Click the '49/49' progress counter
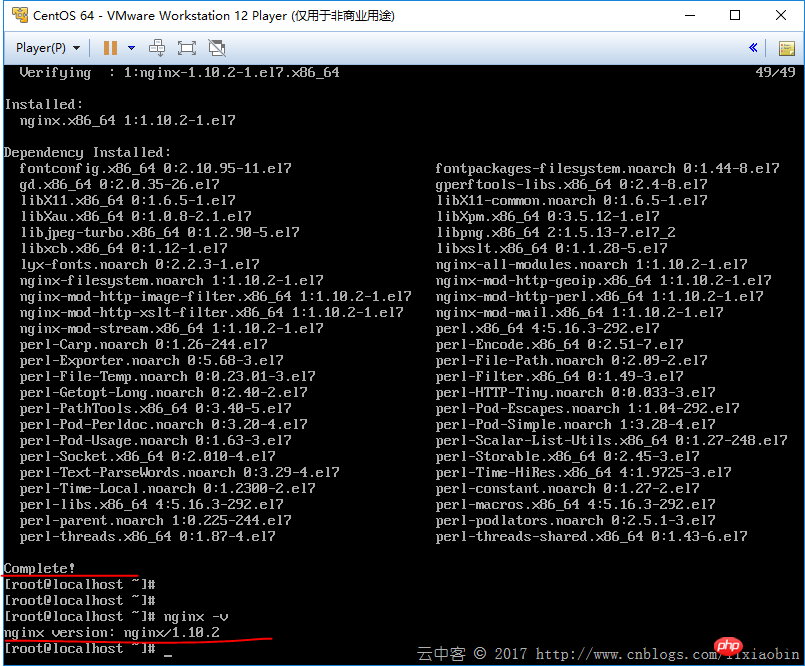 click(775, 72)
